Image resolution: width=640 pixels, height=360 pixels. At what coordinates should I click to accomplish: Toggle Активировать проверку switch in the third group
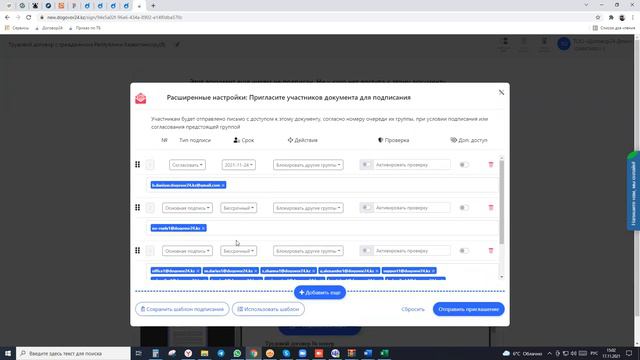click(366, 250)
